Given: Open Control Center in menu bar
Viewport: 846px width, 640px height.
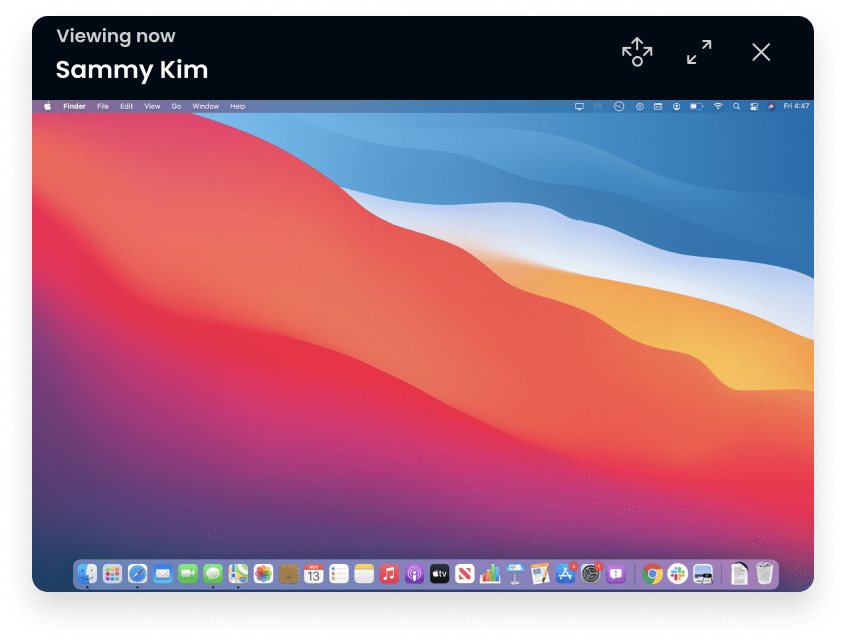Looking at the screenshot, I should coord(754,106).
